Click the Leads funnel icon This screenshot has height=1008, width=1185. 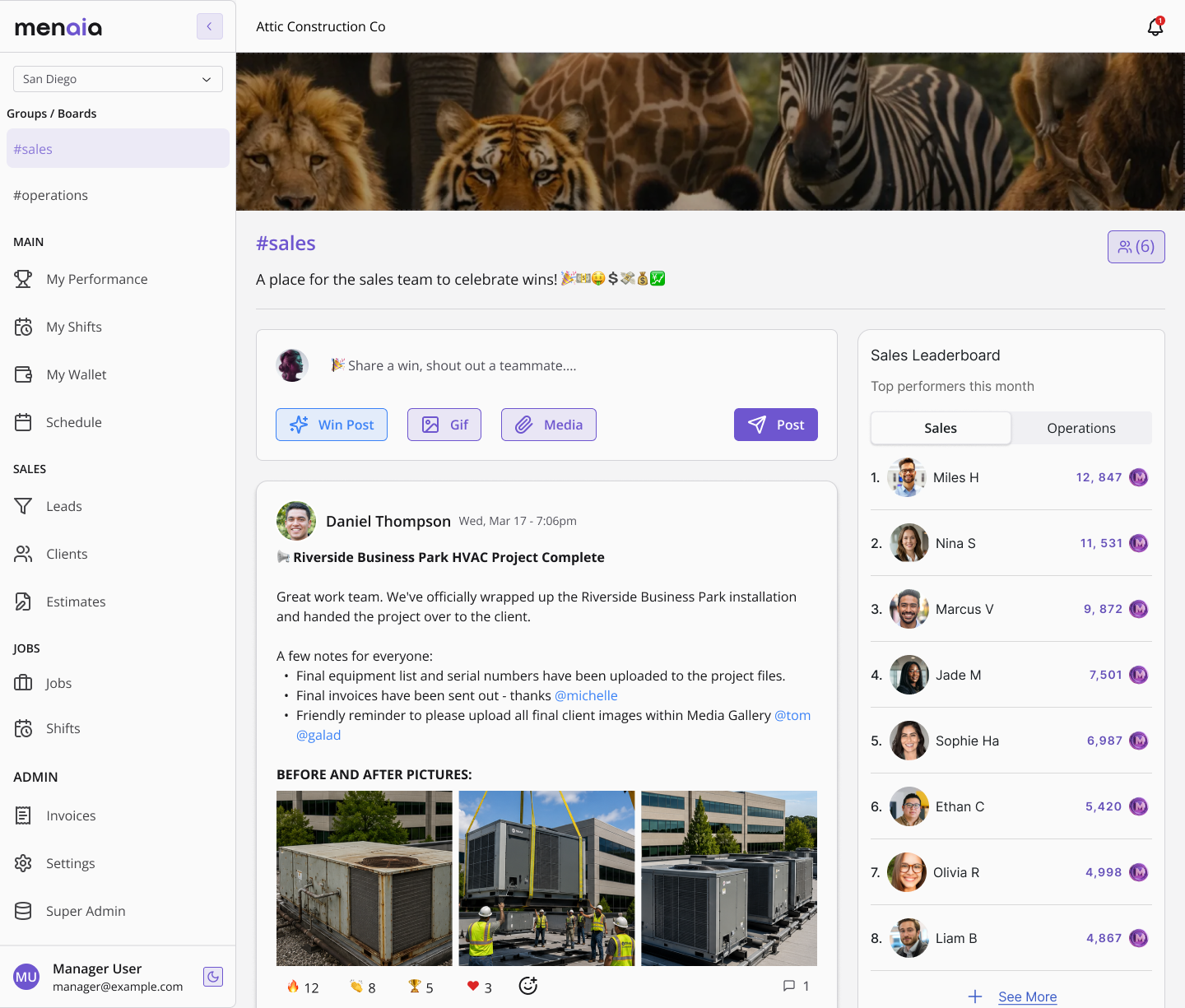(x=23, y=506)
